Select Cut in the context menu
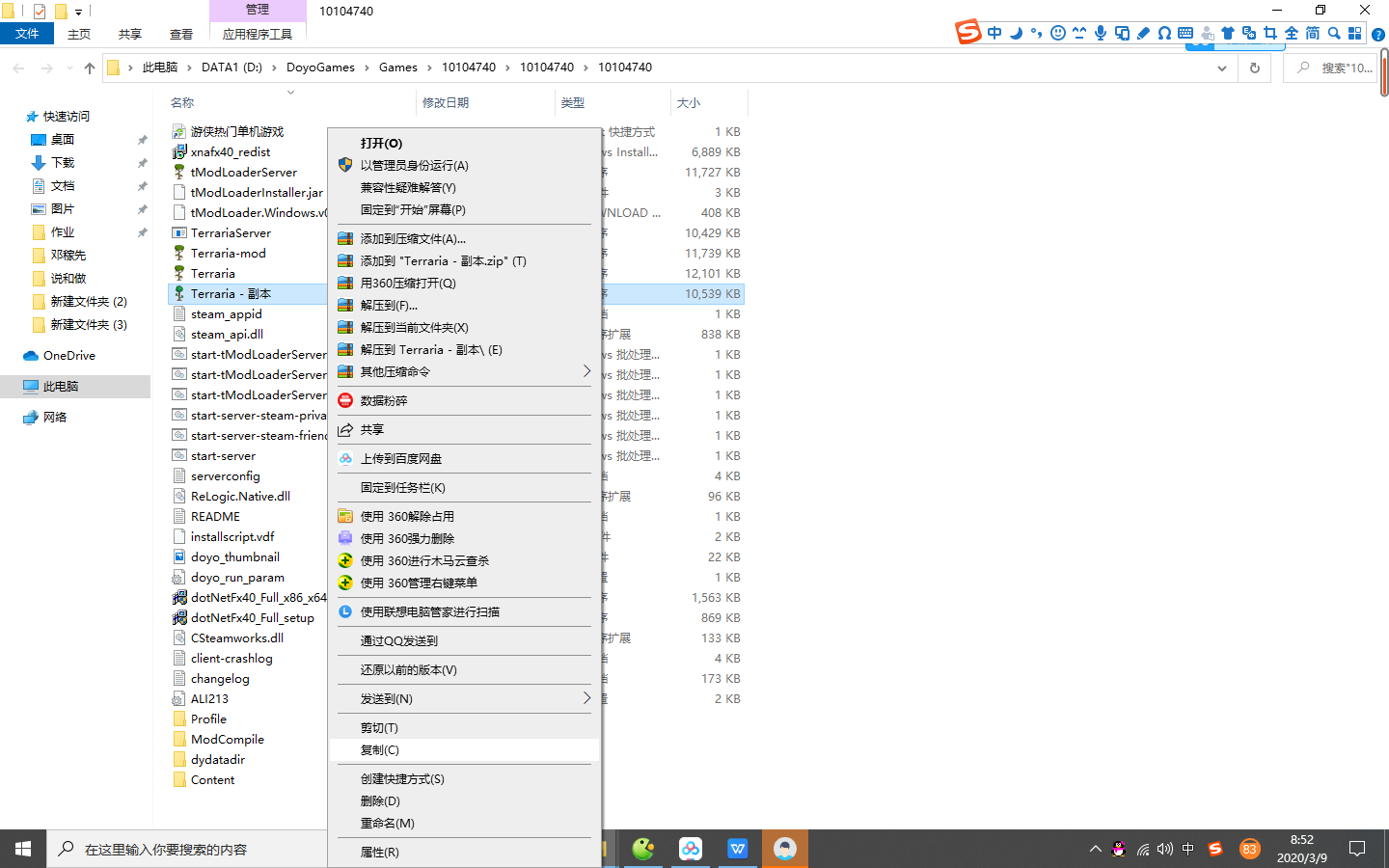Image resolution: width=1389 pixels, height=868 pixels. [x=464, y=728]
